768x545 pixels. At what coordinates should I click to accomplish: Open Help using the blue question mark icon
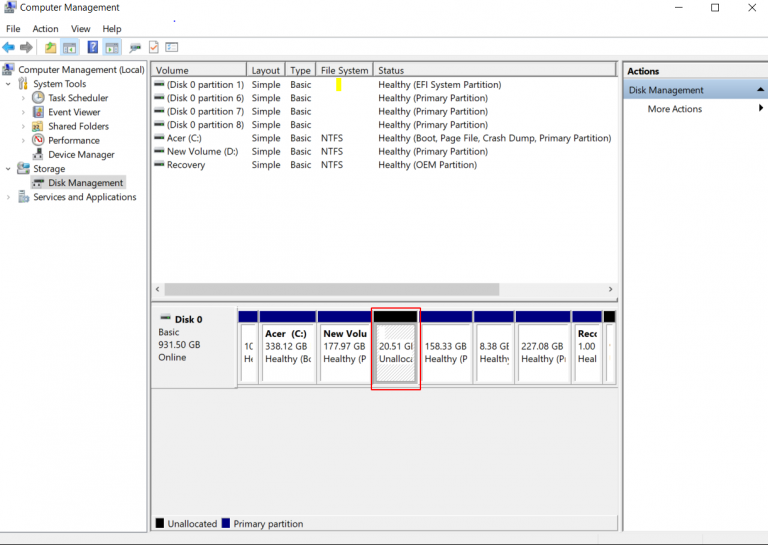[93, 47]
